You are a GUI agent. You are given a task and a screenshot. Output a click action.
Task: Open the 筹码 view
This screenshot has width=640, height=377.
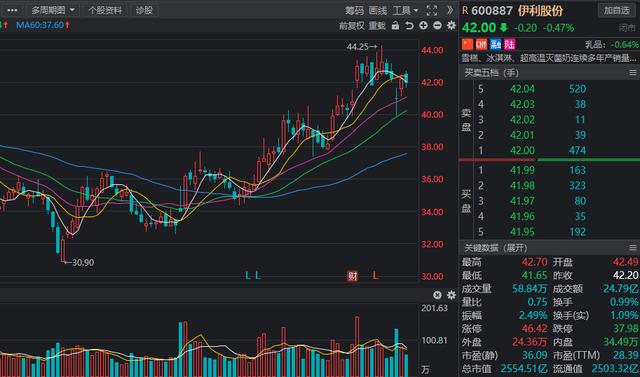tap(353, 11)
